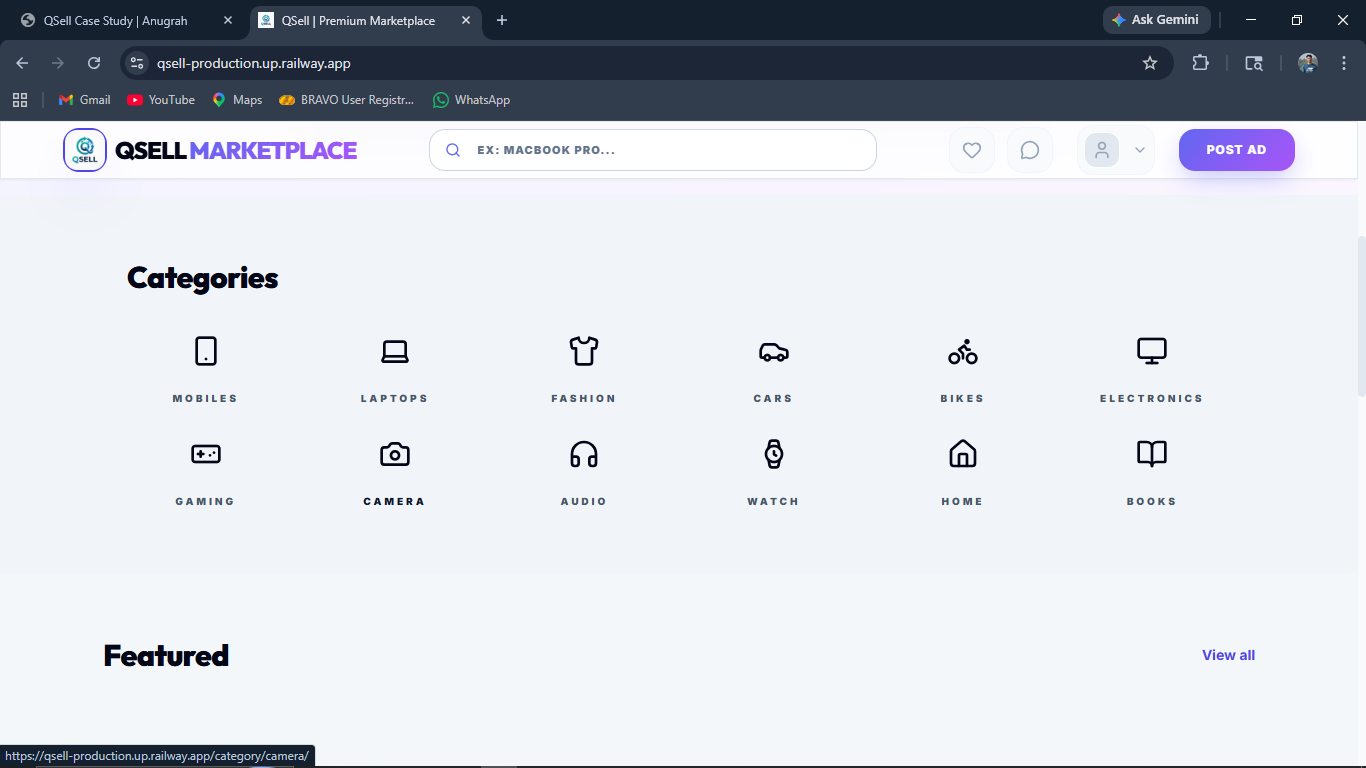The height and width of the screenshot is (768, 1366).
Task: Open the Audio headphones icon
Action: point(584,454)
